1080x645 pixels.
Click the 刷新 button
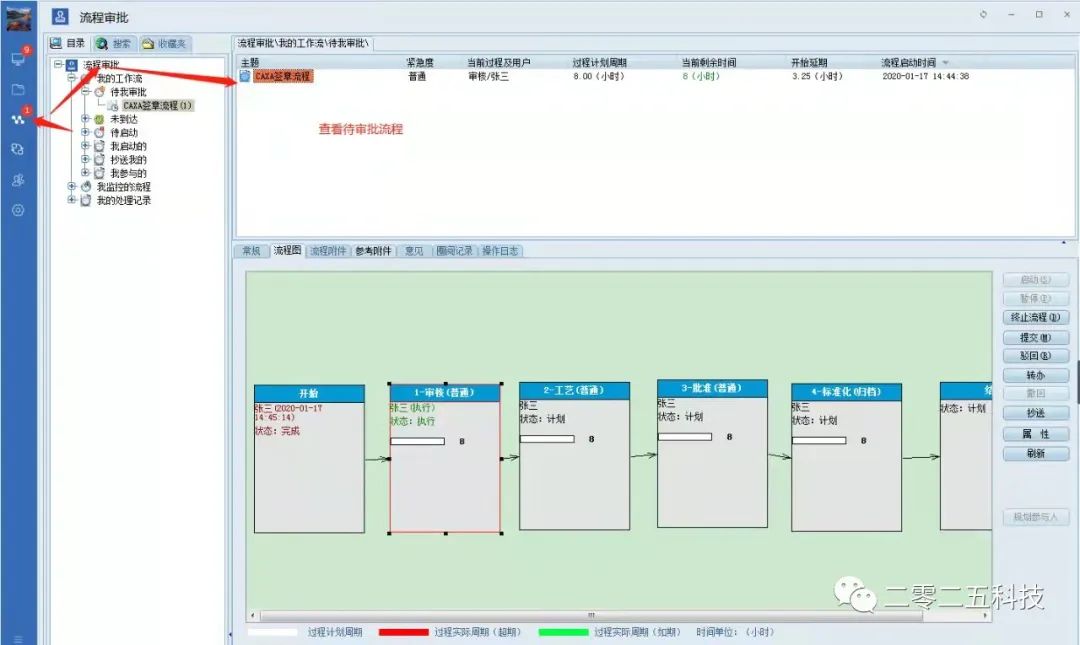click(x=1035, y=453)
